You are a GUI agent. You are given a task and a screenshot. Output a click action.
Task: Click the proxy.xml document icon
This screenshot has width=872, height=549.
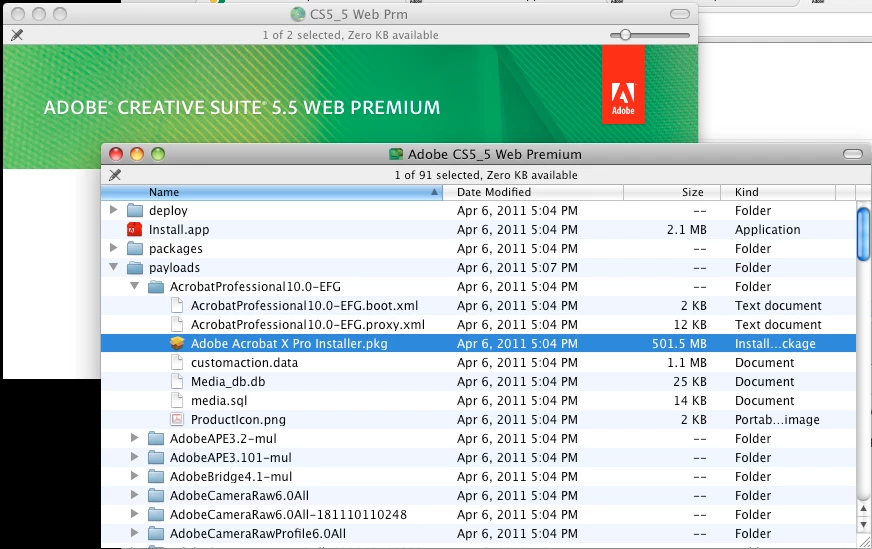tap(177, 324)
